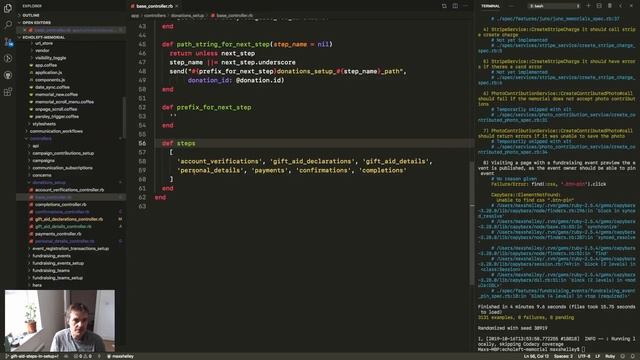
Task: Switch to the TERMINAL panel tab
Action: pos(491,6)
